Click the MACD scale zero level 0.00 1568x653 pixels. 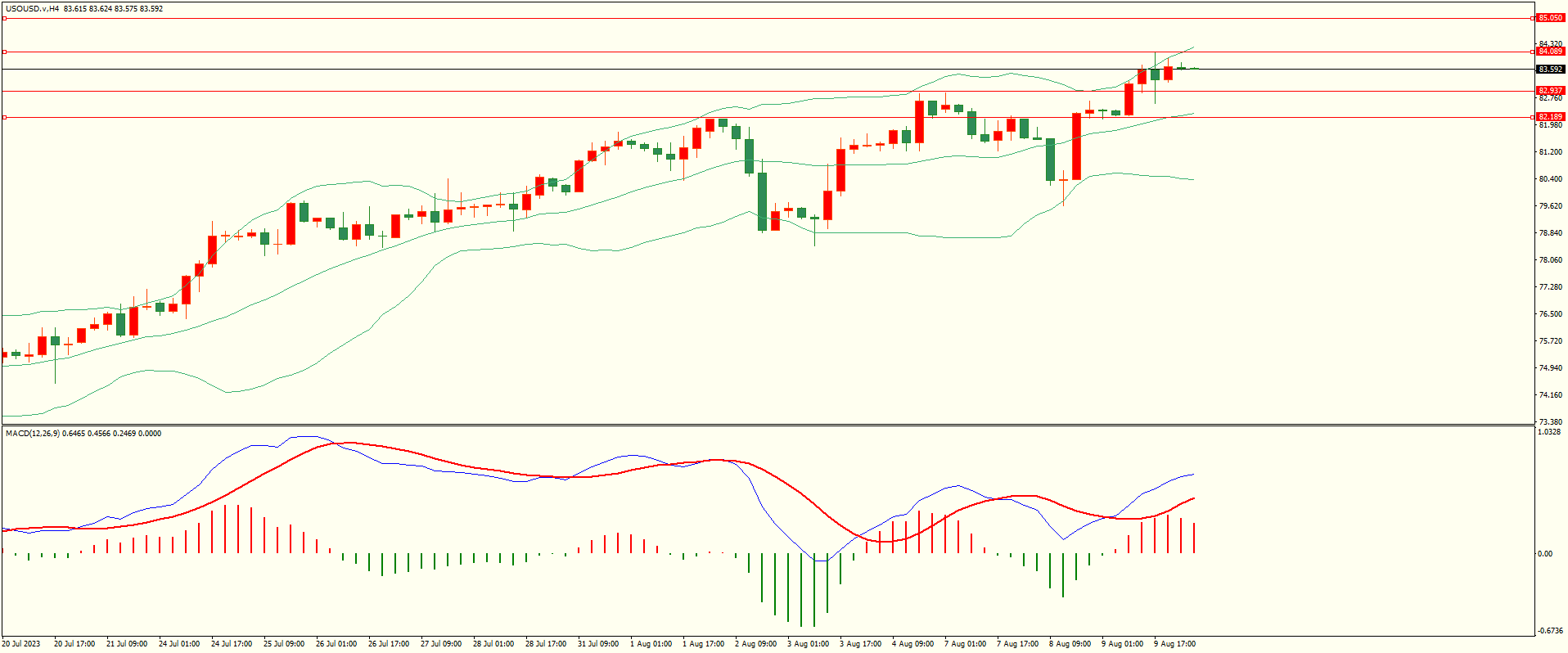1545,554
